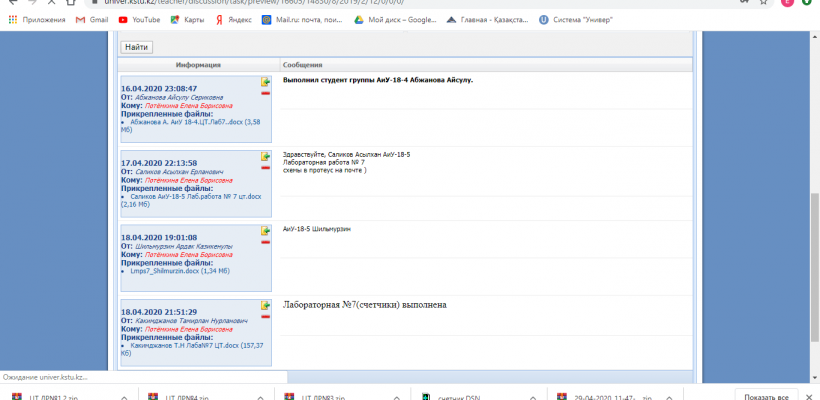Image resolution: width=820 pixels, height=400 pixels.
Task: Click recipient Потёмкина Елена Борисовна in 17.04.2020 message
Action: (x=188, y=180)
